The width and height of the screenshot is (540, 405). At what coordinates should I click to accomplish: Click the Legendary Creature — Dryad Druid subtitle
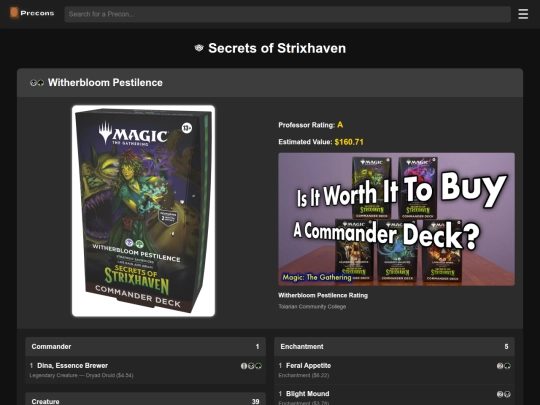pyautogui.click(x=81, y=375)
